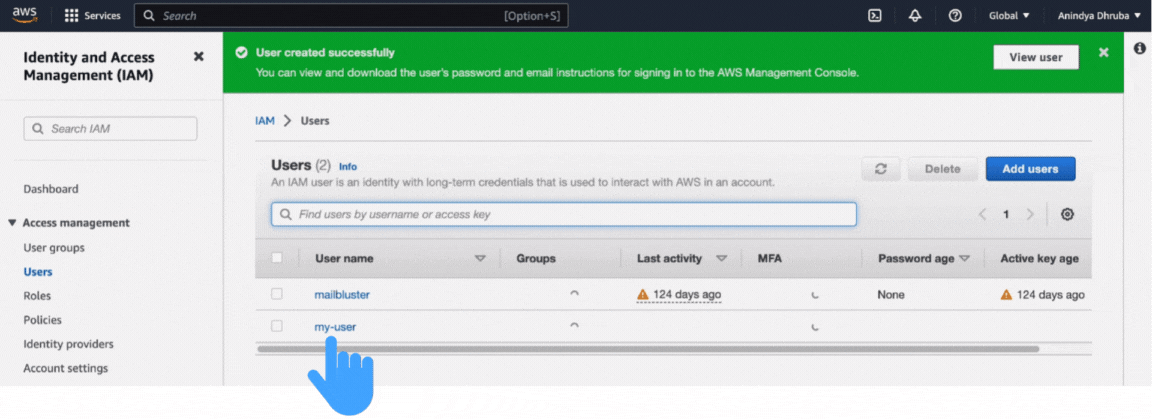Open Identity providers in the sidebar
The image size is (1152, 419).
[68, 344]
